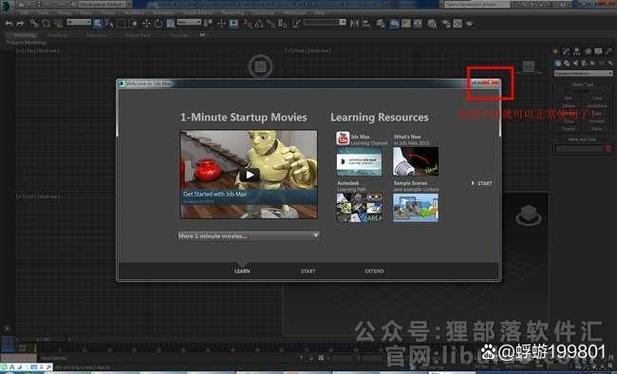Open the Material Editor
The height and width of the screenshot is (374, 617).
(432, 24)
